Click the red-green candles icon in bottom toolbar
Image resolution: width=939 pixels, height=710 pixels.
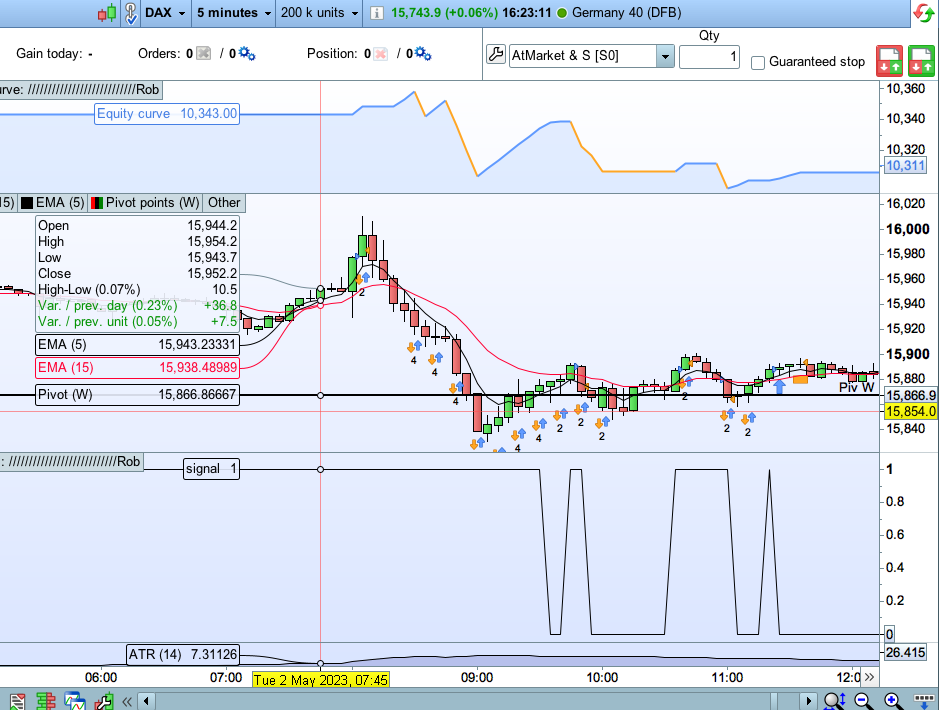(x=46, y=701)
